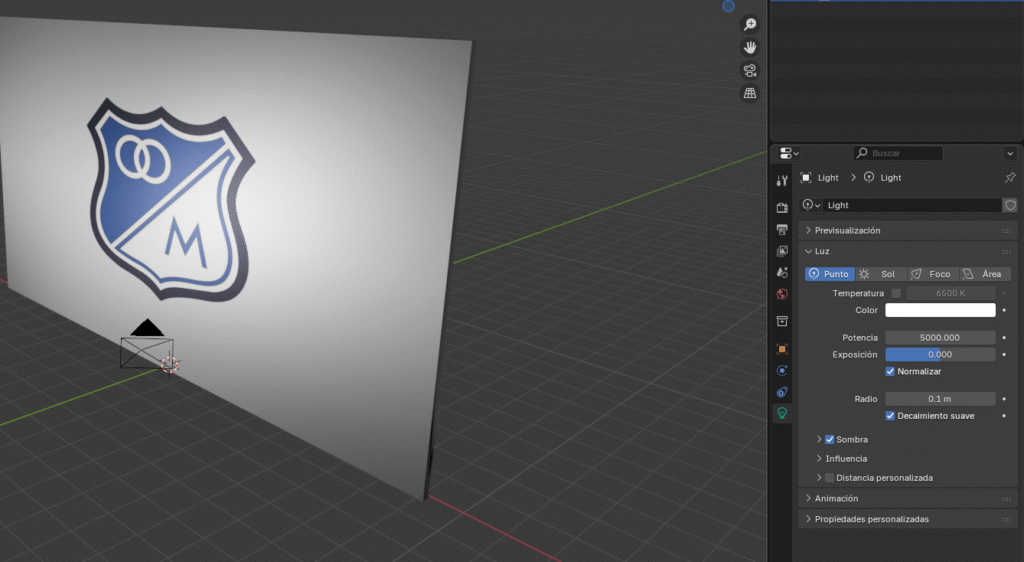Open the World properties tab (red globe)

point(782,294)
